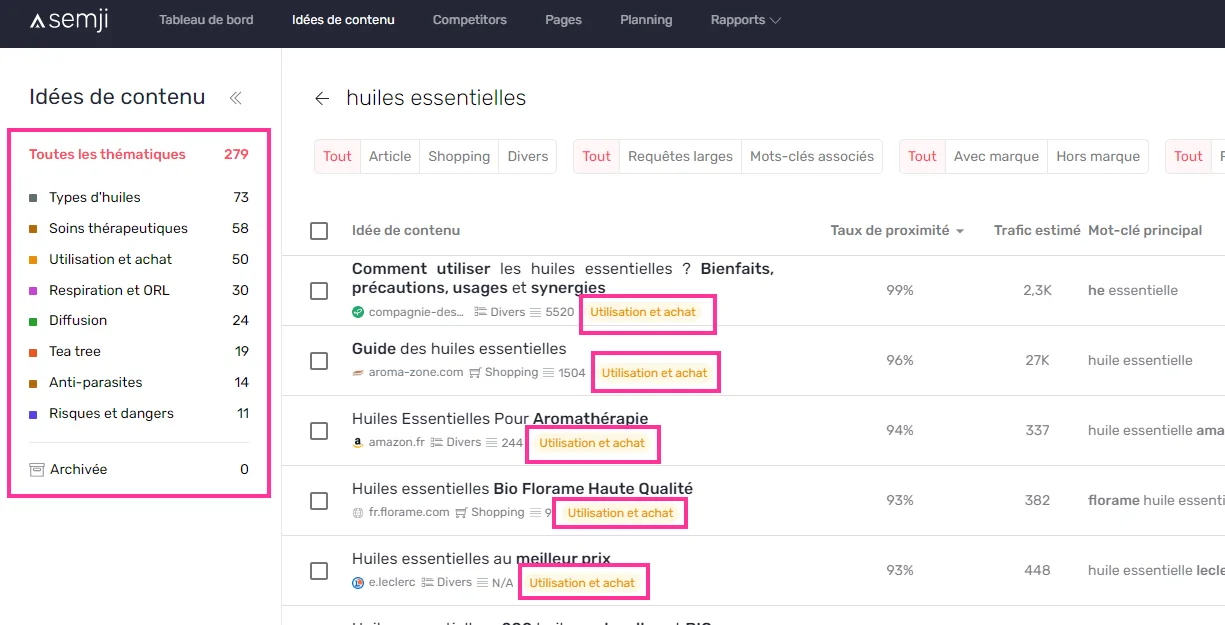The height and width of the screenshot is (625, 1225).
Task: Sort by the Trafic estimé column header
Action: [1037, 231]
